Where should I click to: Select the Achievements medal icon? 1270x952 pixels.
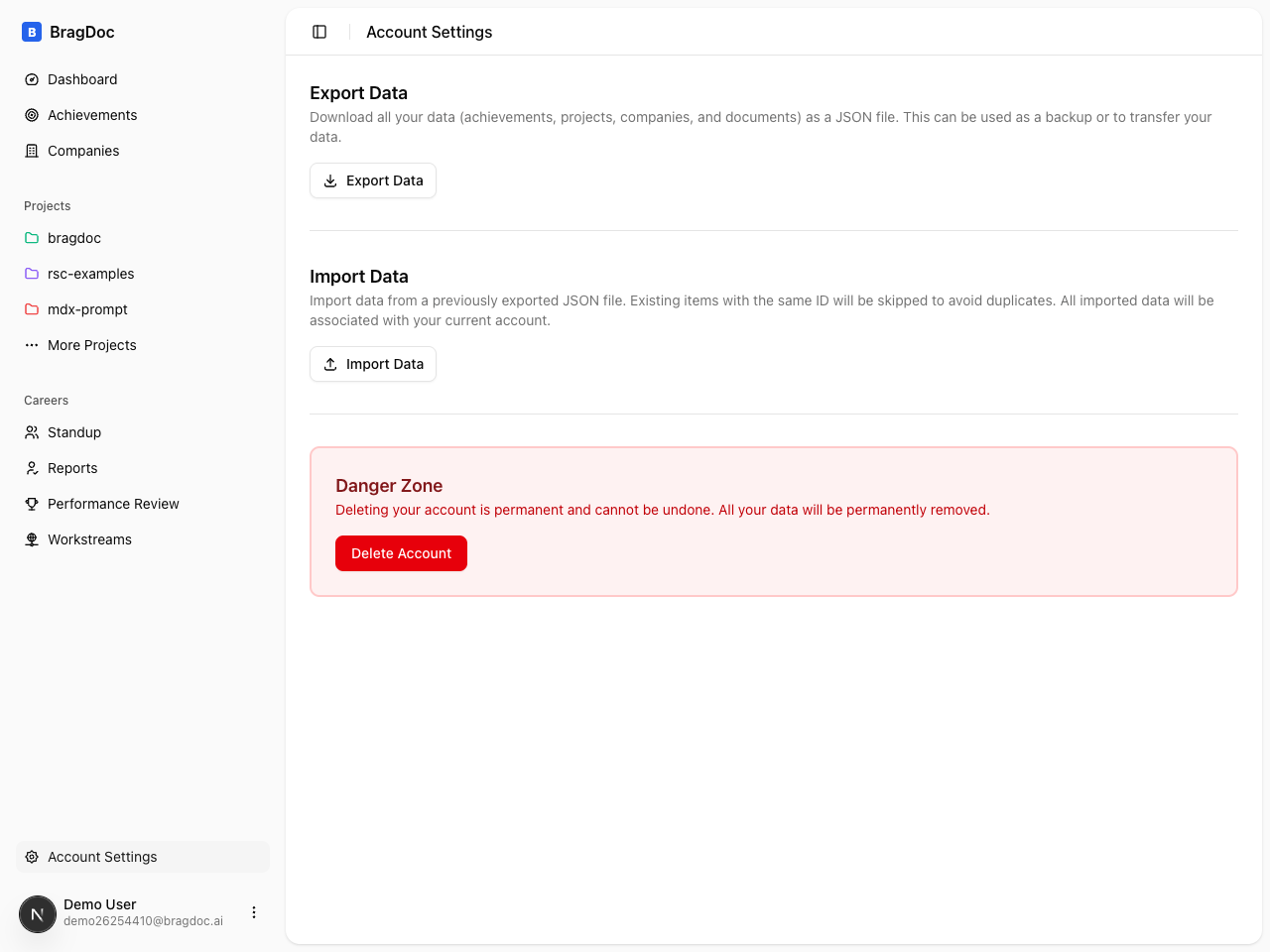32,115
